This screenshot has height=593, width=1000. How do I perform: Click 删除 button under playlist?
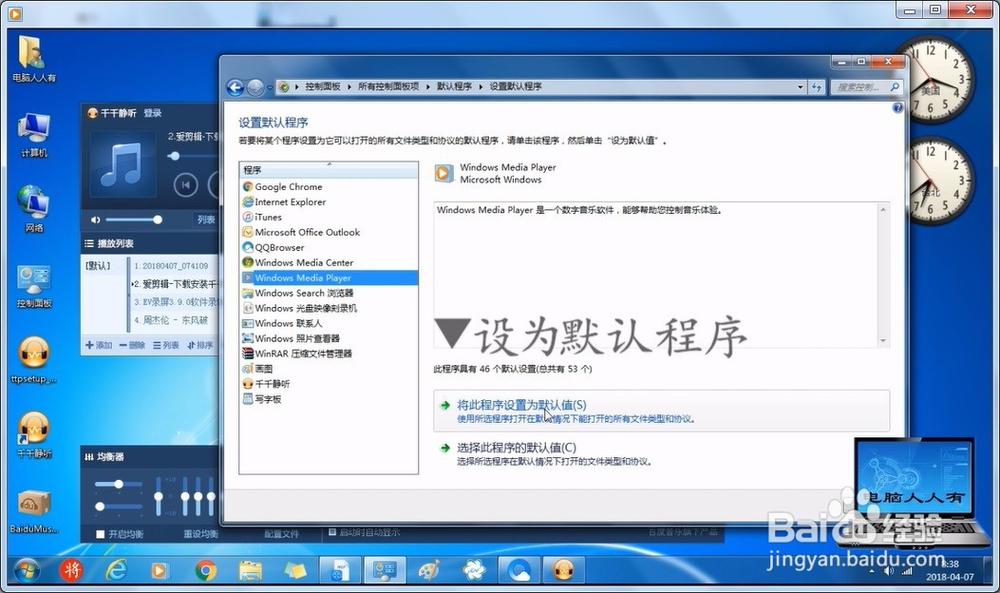click(133, 346)
